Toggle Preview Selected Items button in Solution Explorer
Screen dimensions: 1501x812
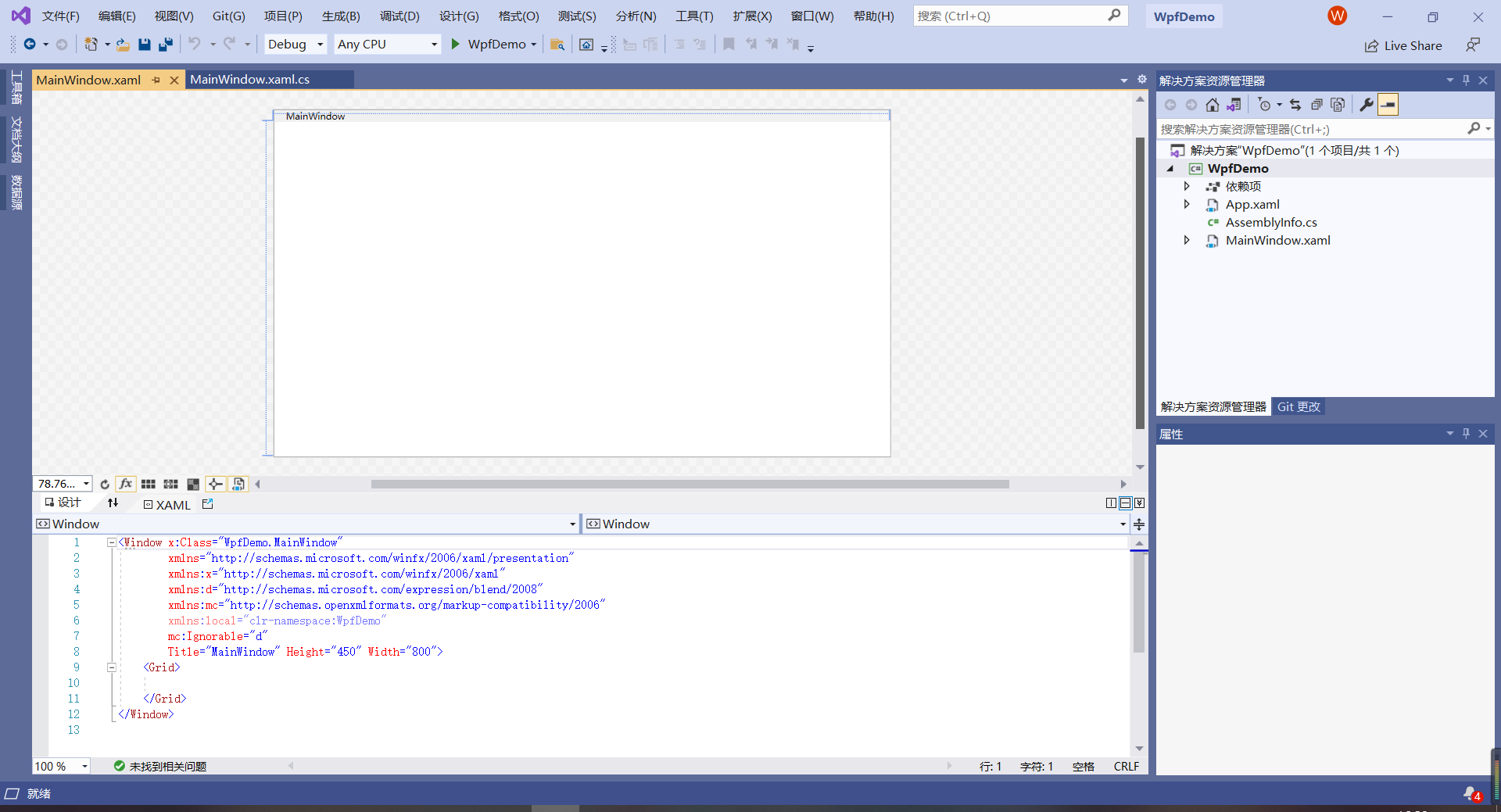(x=1388, y=105)
